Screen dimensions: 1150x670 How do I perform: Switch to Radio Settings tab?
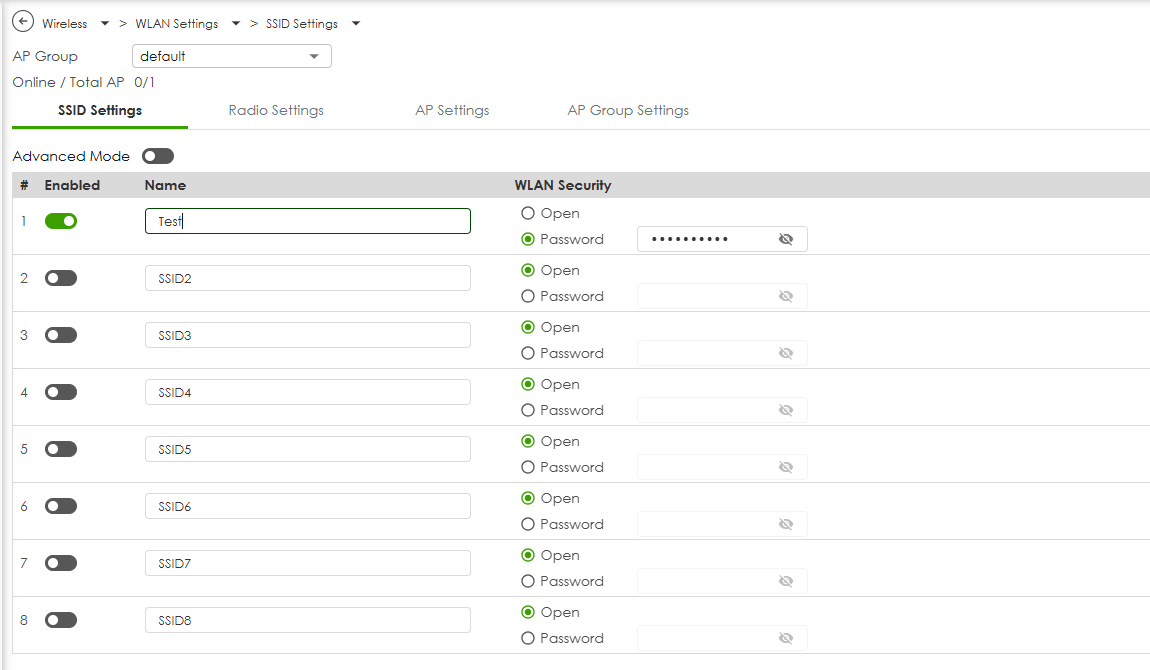276,111
